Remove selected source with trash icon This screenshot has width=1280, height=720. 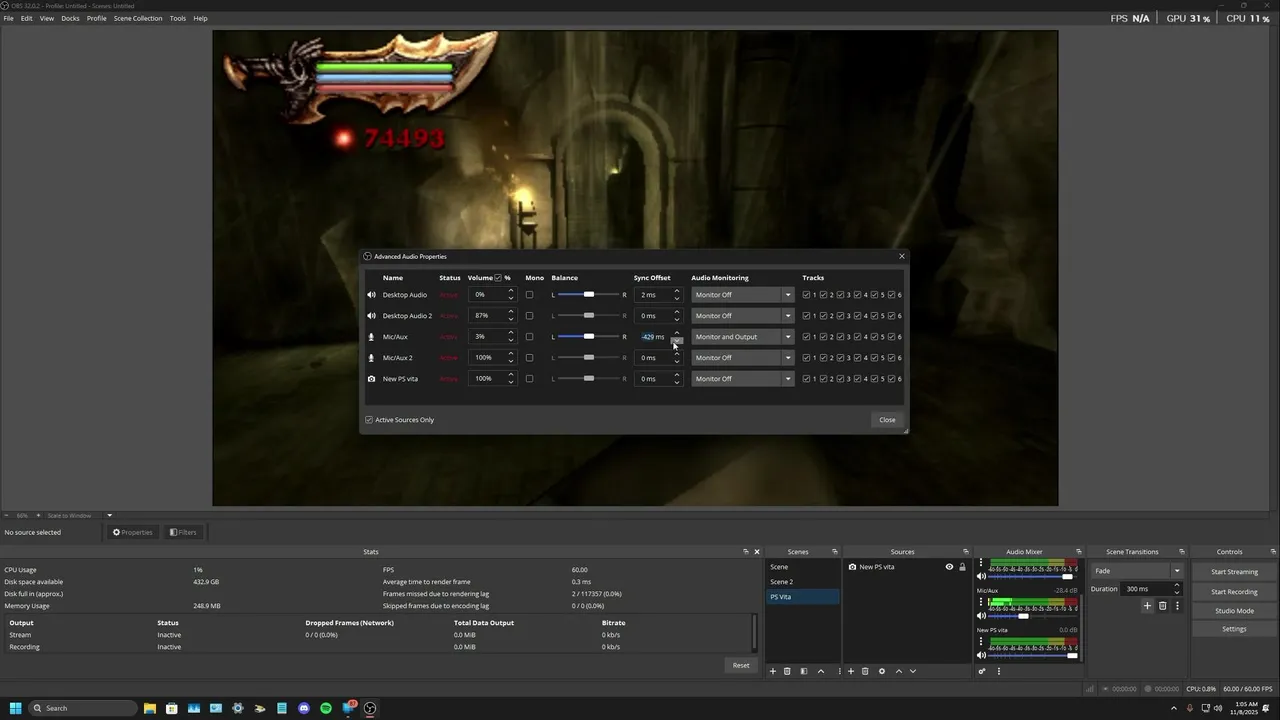pos(865,671)
